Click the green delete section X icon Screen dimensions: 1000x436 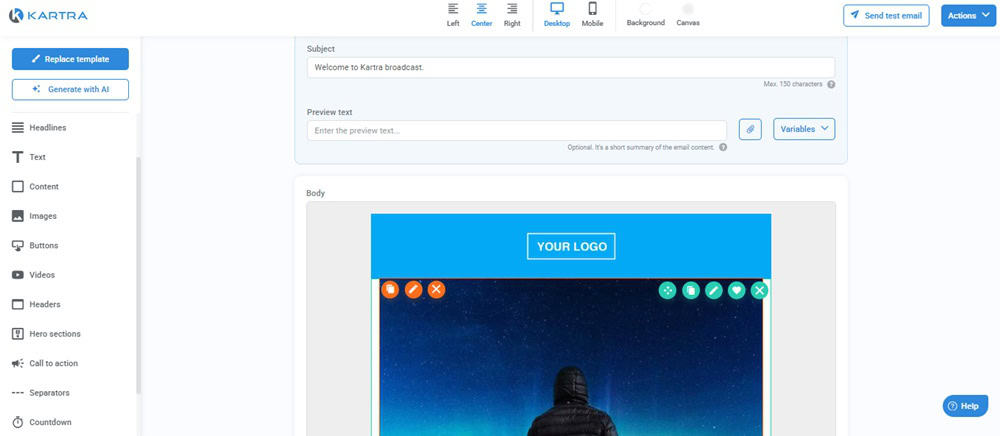click(x=760, y=291)
